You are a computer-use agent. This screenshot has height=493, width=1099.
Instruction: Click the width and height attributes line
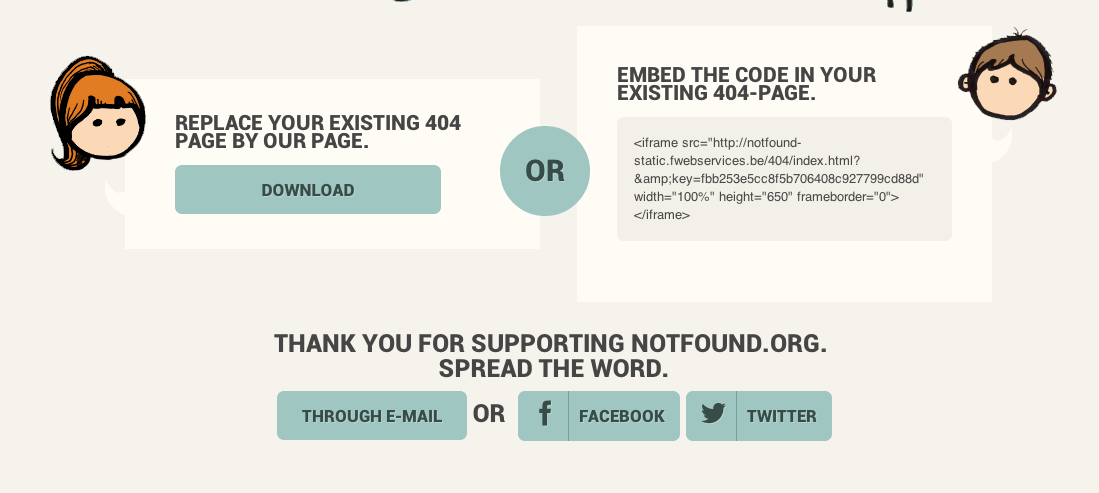(766, 197)
